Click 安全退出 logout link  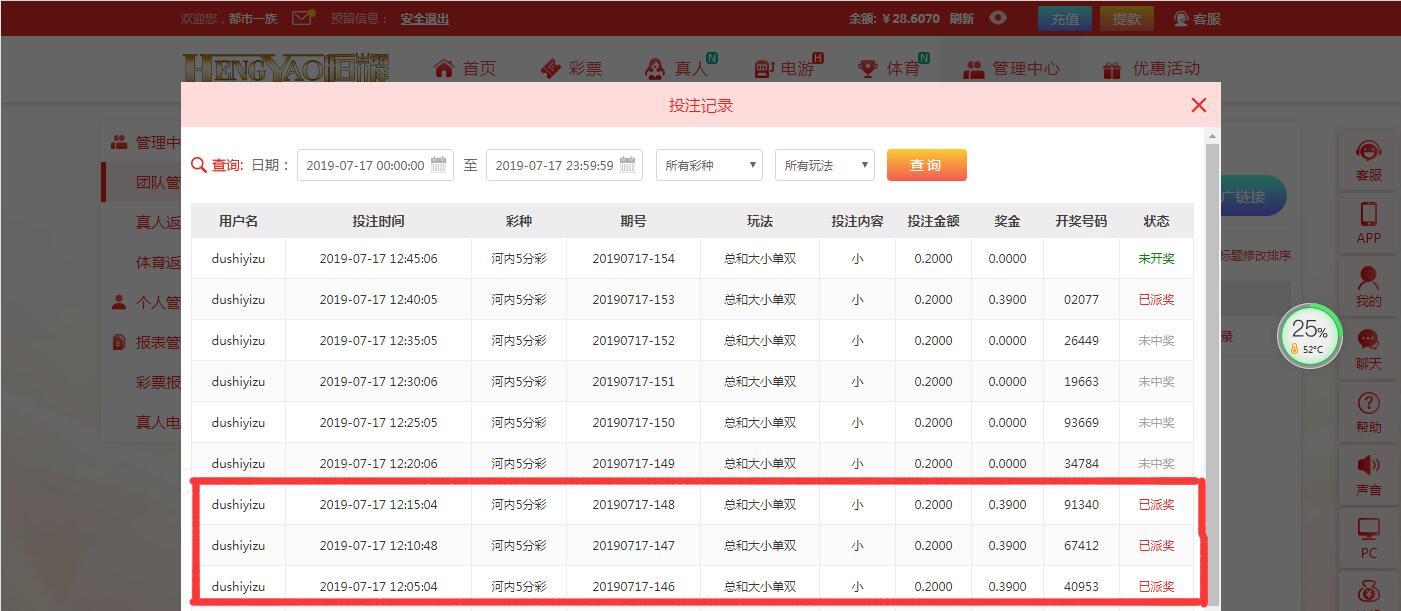click(x=425, y=18)
